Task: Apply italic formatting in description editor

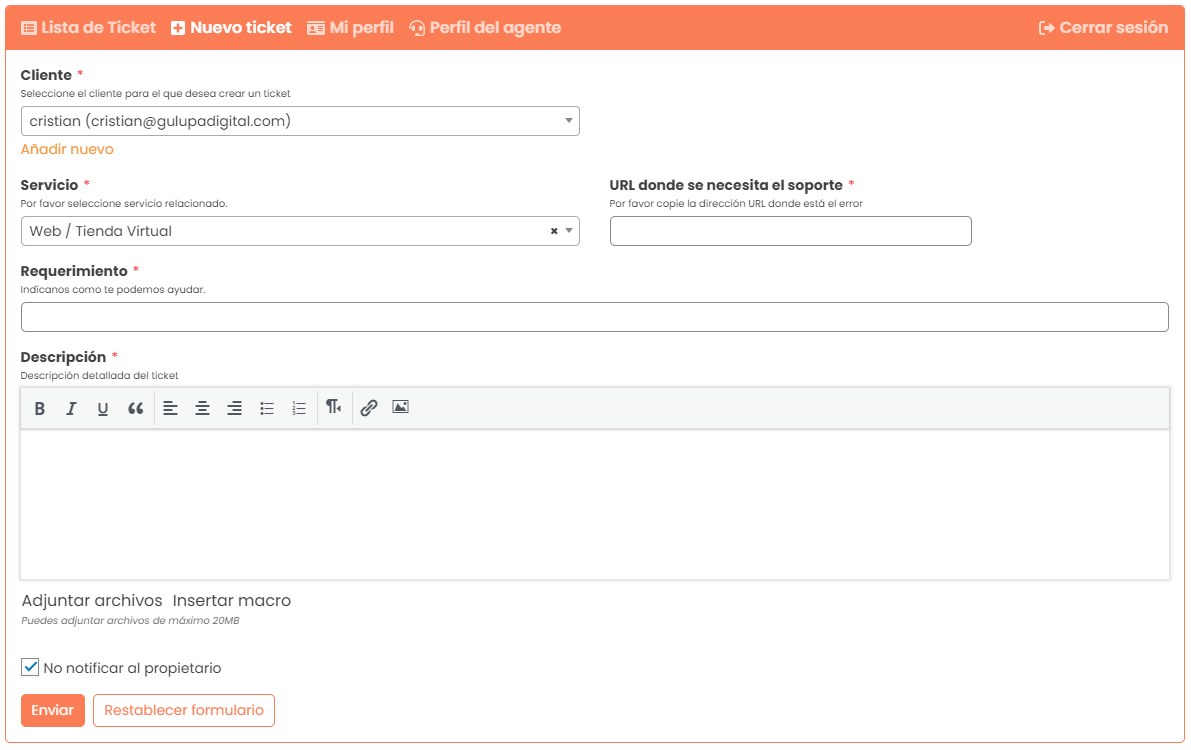Action: [x=71, y=409]
